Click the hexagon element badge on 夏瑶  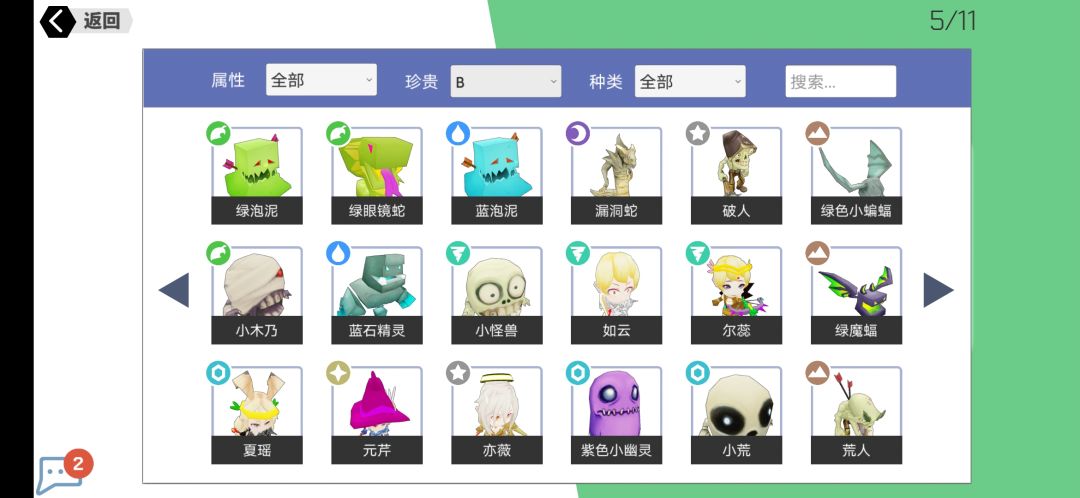pyautogui.click(x=218, y=373)
